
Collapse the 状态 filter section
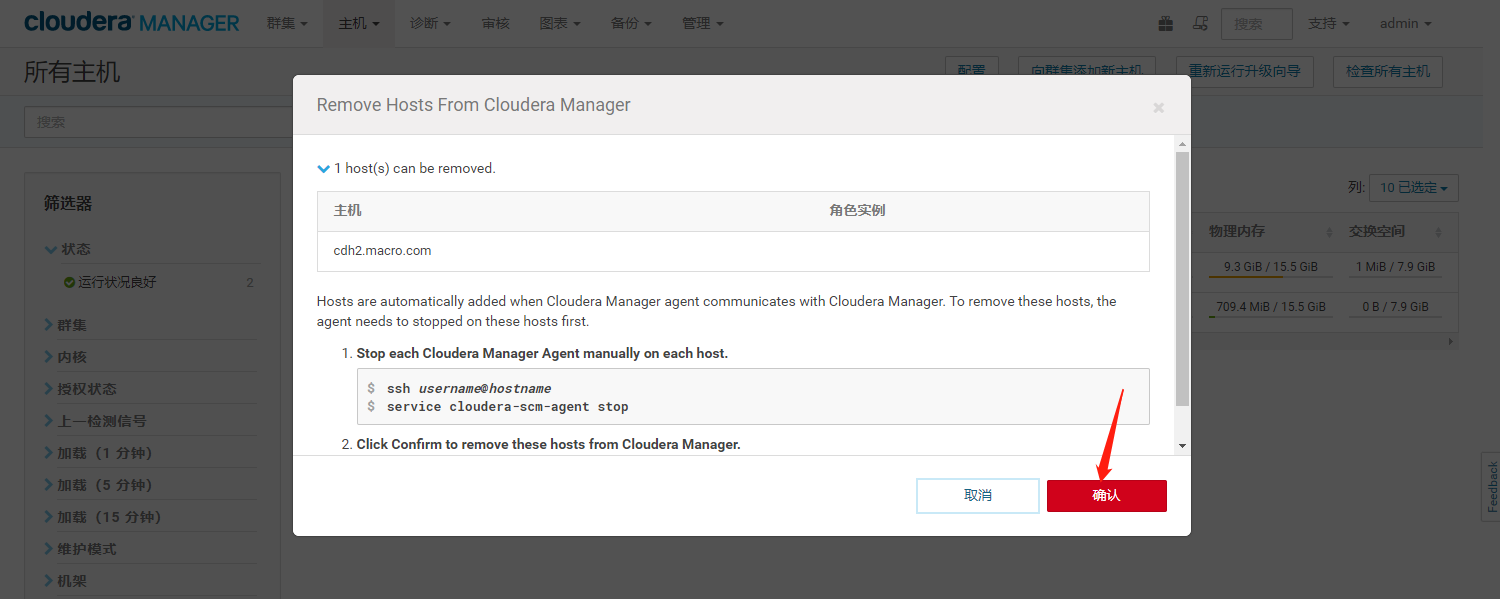click(x=68, y=249)
